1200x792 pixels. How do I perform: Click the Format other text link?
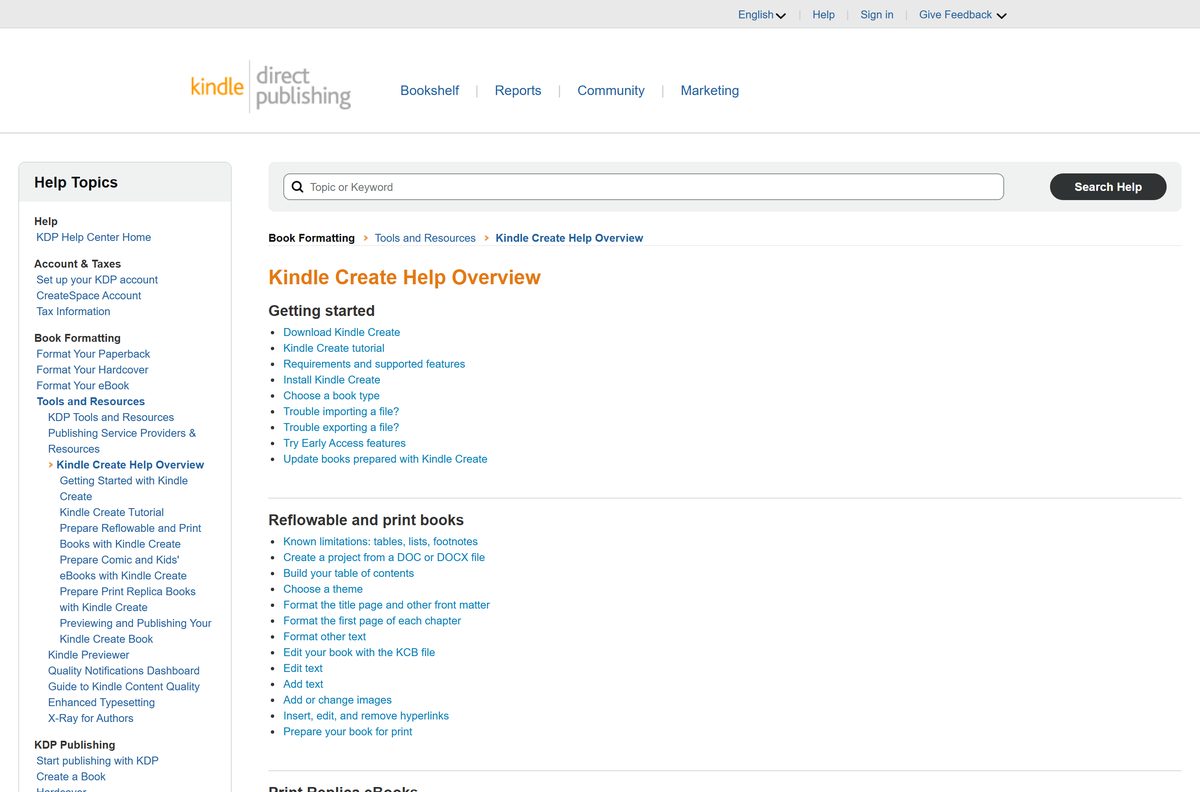(x=325, y=637)
